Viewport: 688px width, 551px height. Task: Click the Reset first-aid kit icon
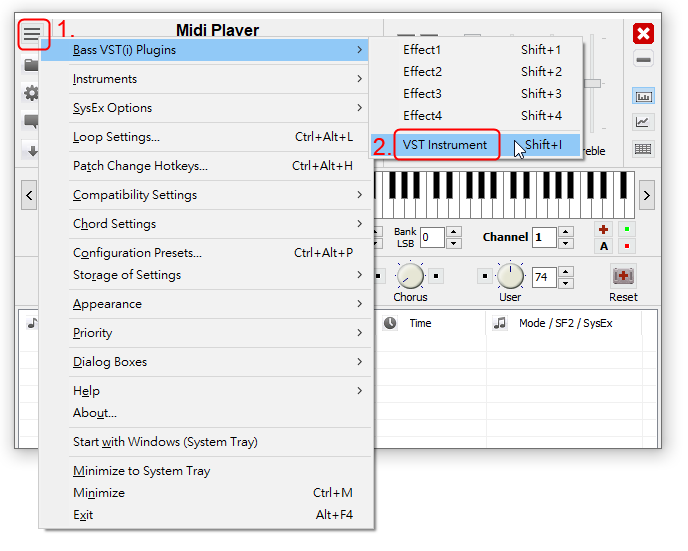[623, 276]
